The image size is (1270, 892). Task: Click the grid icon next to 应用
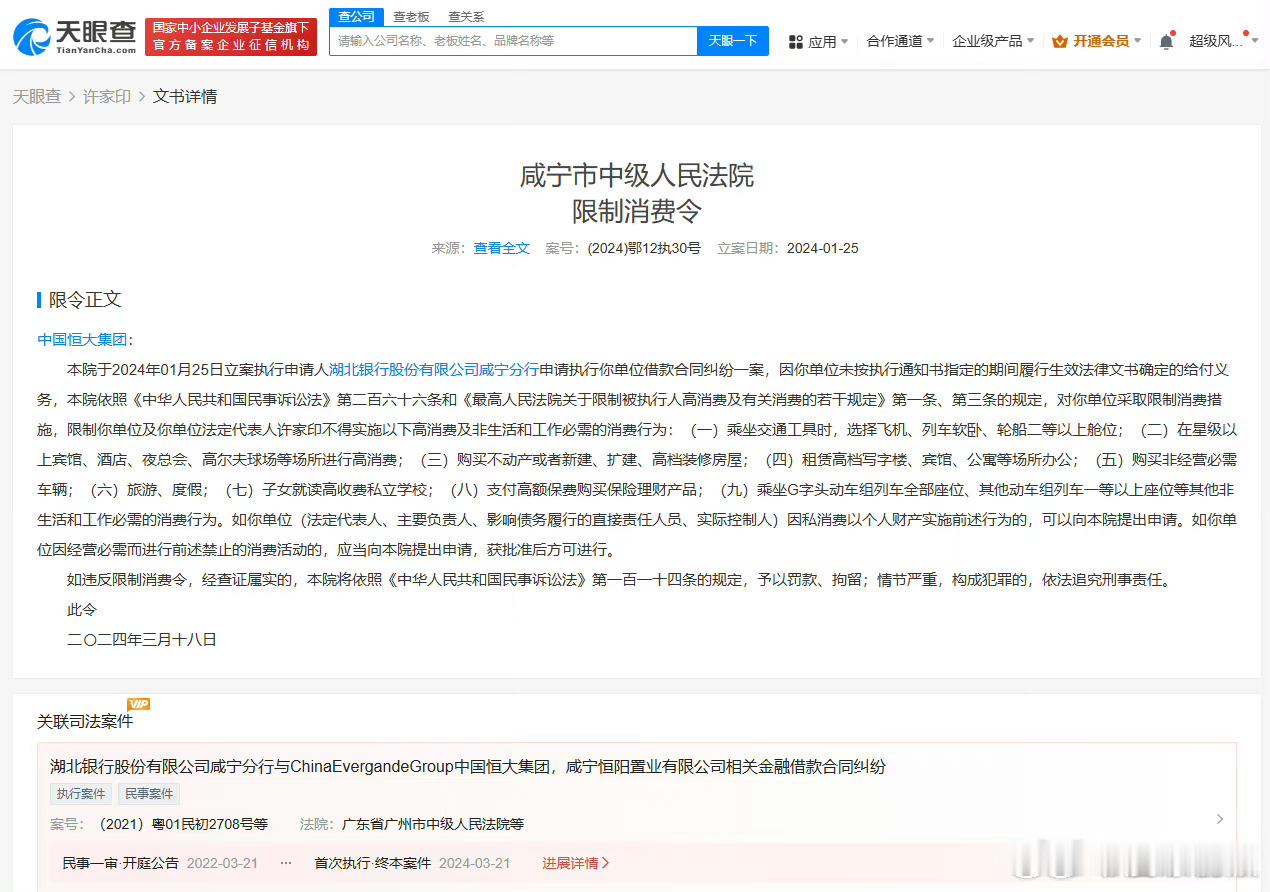click(x=796, y=42)
